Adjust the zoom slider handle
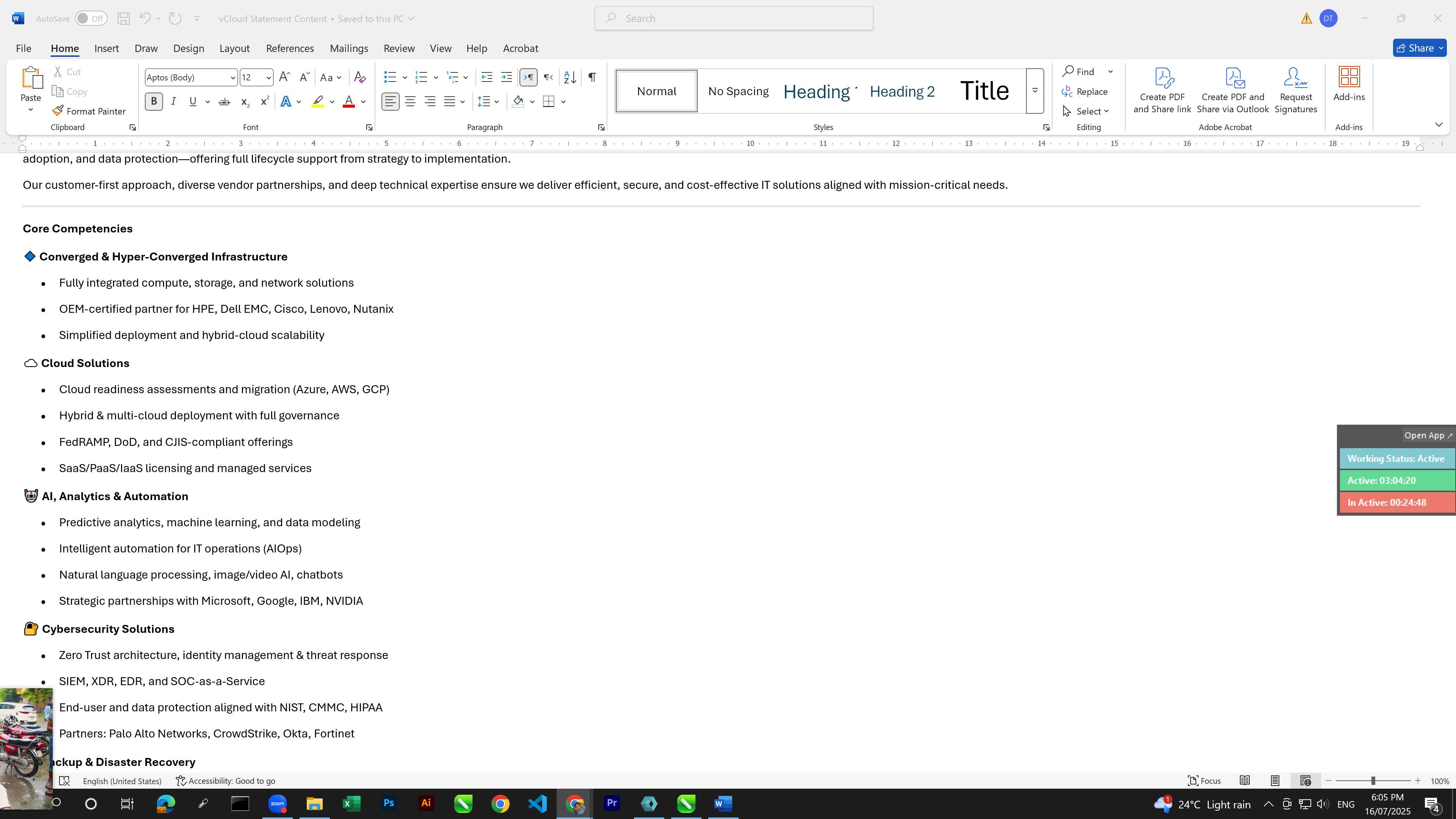 pos(1373,781)
